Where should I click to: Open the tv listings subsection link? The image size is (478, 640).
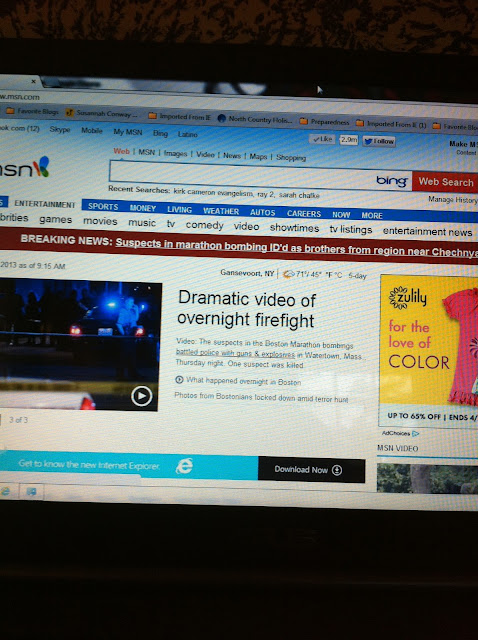[351, 230]
